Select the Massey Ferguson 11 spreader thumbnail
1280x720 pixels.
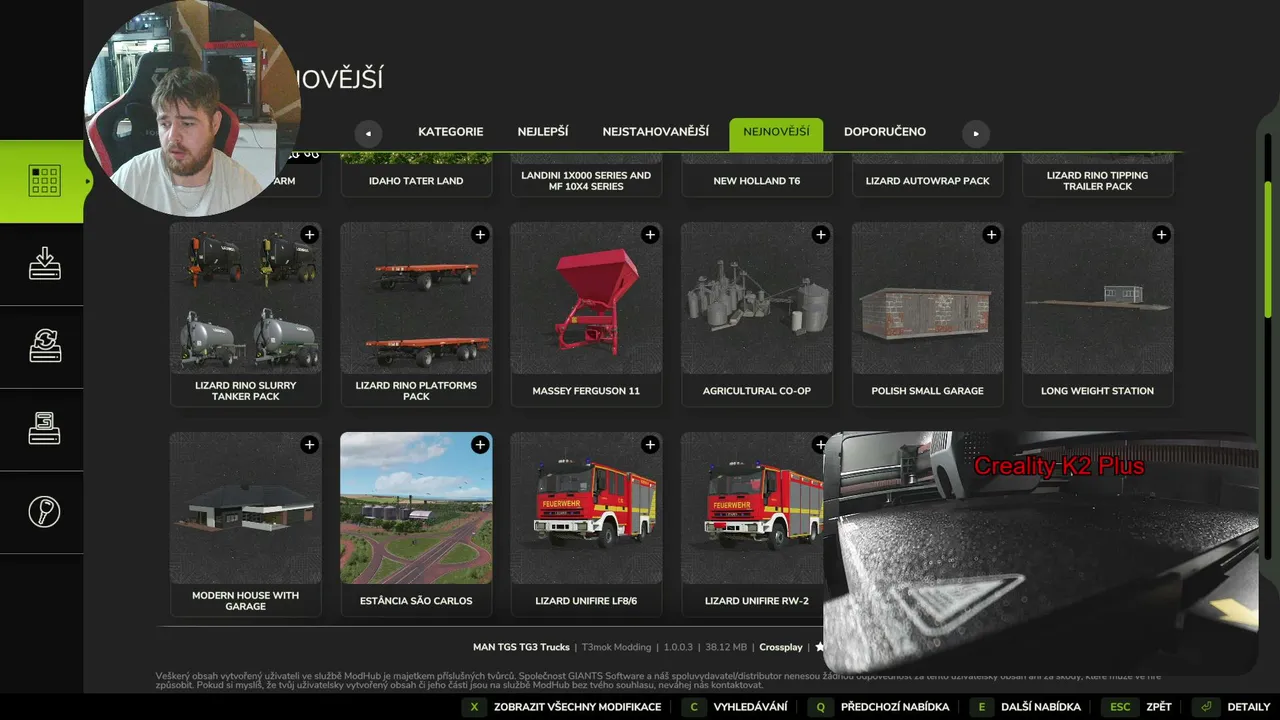click(586, 298)
